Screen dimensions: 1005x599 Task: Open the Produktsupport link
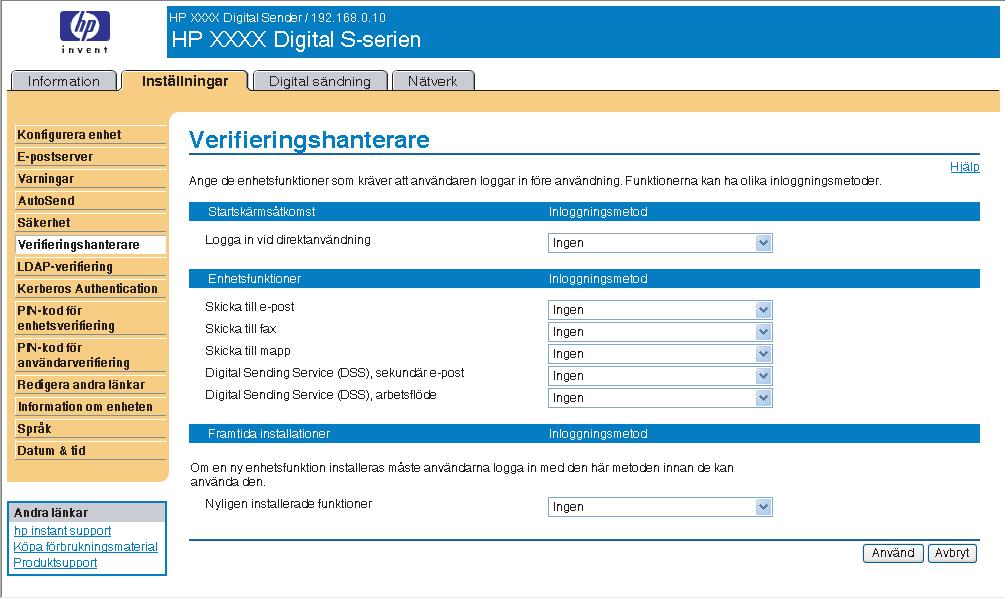point(55,562)
